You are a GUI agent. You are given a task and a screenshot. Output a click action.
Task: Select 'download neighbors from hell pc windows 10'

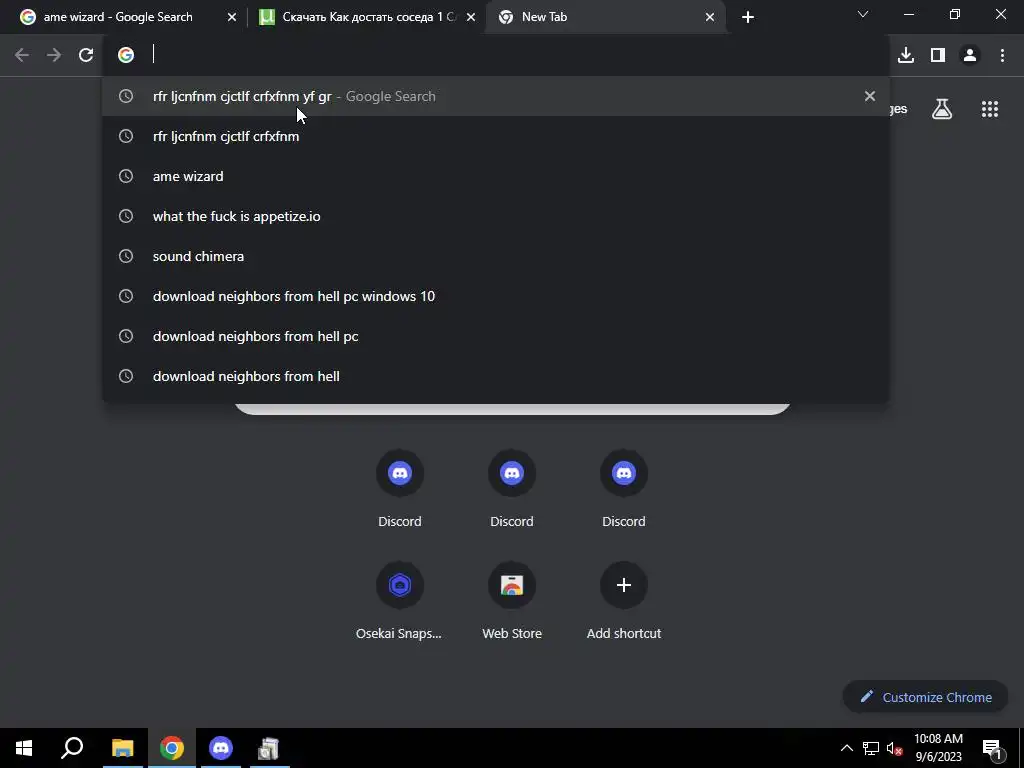pos(495,296)
